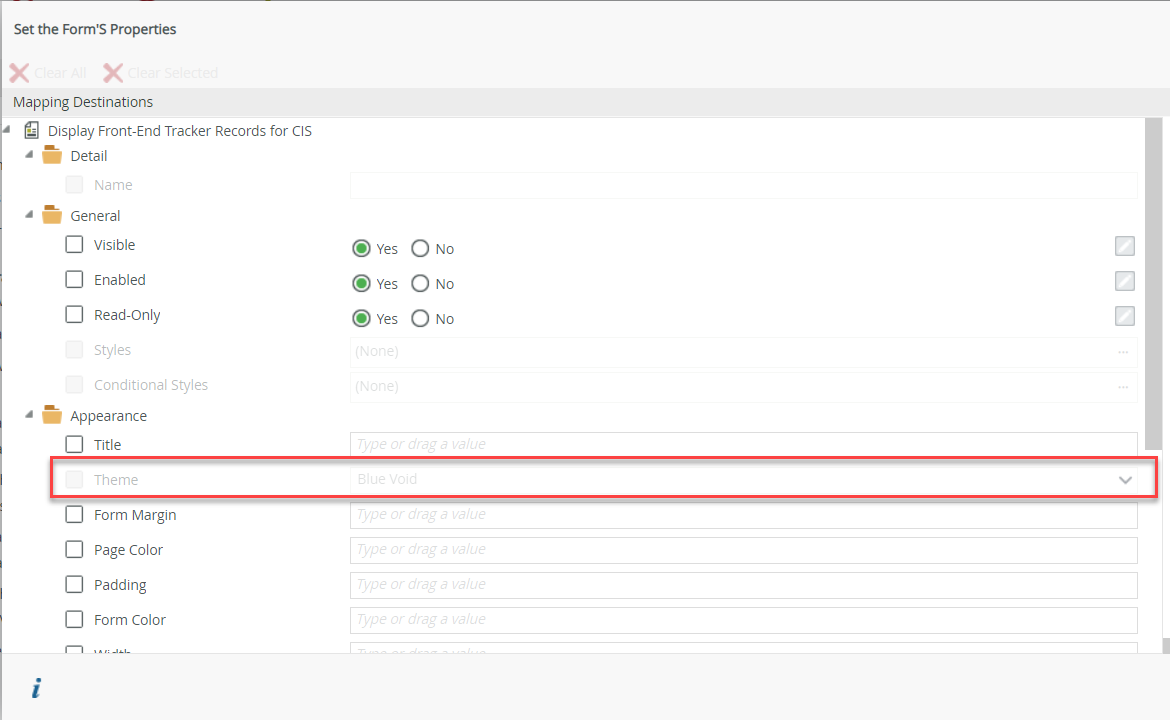
Task: Tick the Enabled checkbox
Action: coord(74,280)
